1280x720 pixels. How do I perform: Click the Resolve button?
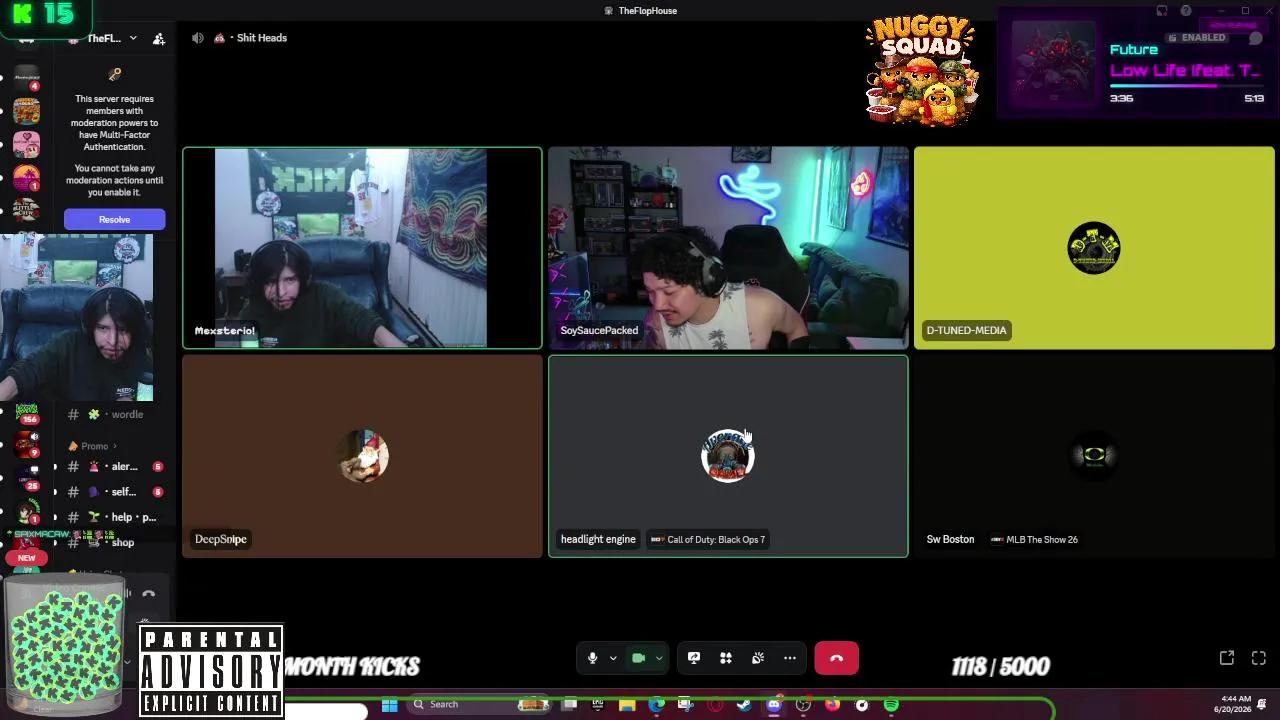click(x=114, y=219)
